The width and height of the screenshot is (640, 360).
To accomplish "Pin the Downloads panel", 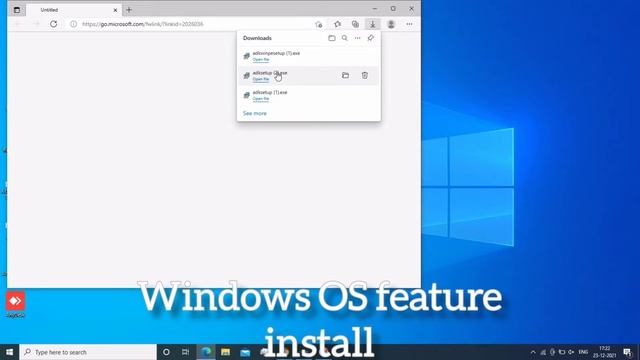I will [x=371, y=38].
